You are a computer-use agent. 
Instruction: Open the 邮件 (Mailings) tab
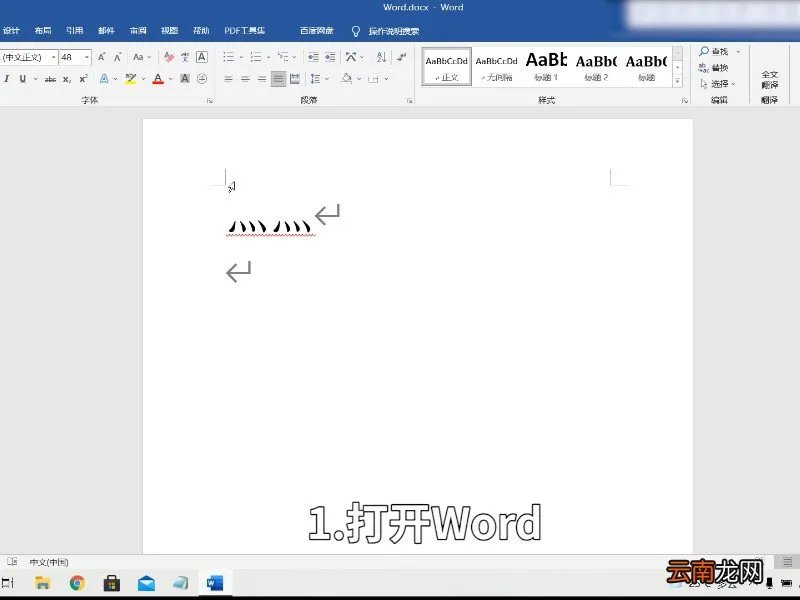click(106, 31)
